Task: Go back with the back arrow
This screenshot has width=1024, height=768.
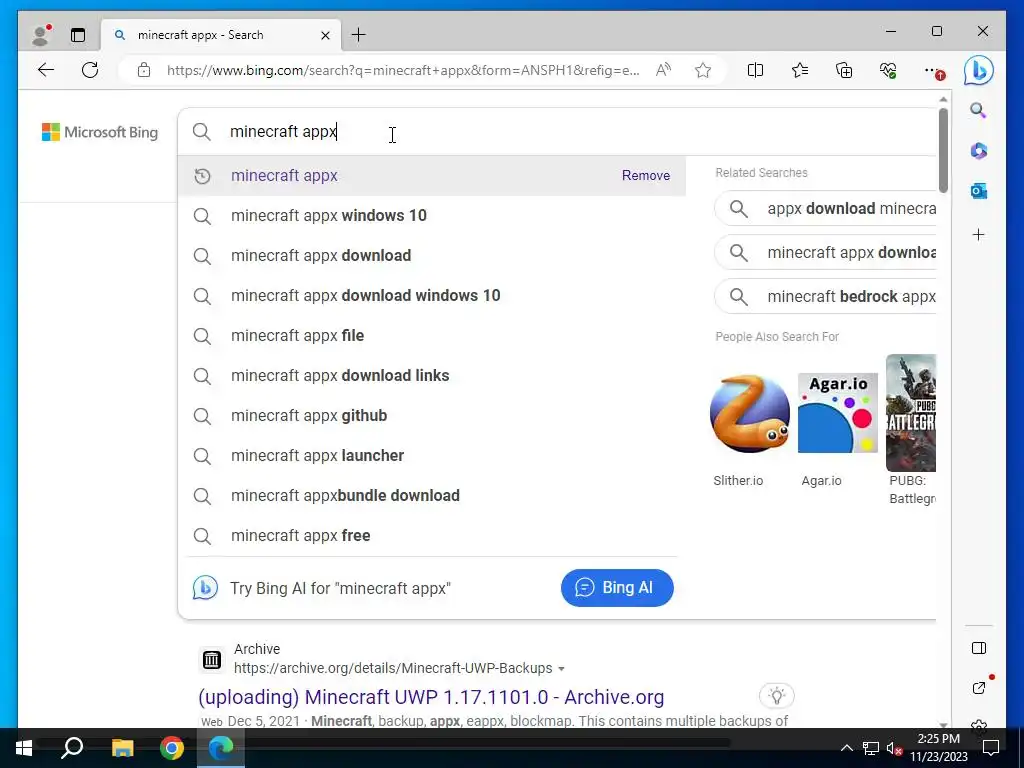Action: (46, 70)
